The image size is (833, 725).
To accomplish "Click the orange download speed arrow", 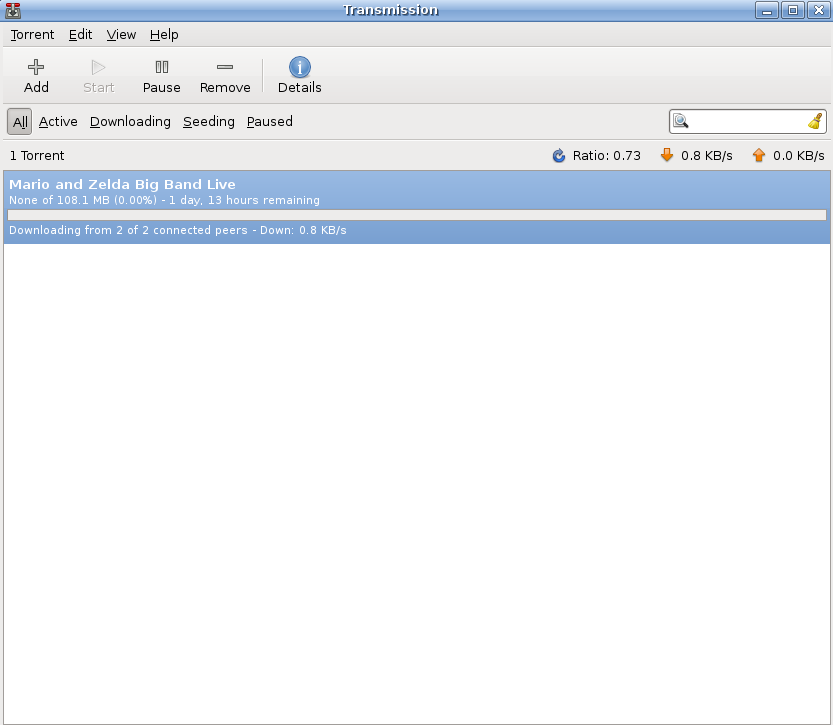I will pyautogui.click(x=667, y=155).
